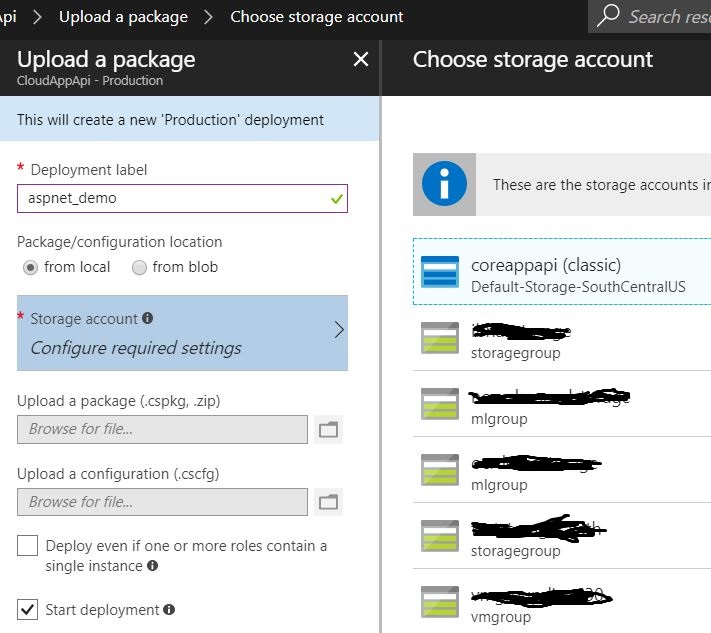The width and height of the screenshot is (711, 633).
Task: Uncheck the Start deployment checkbox
Action: tap(28, 609)
